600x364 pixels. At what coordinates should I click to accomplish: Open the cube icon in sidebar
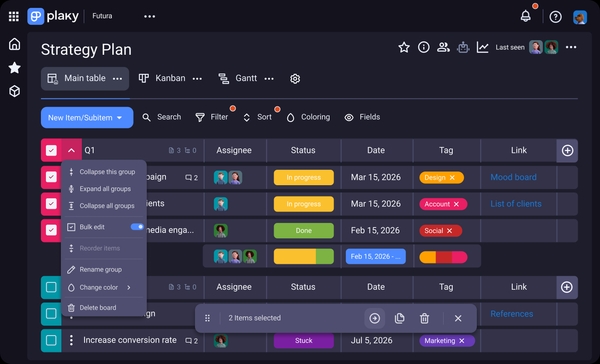coord(15,91)
